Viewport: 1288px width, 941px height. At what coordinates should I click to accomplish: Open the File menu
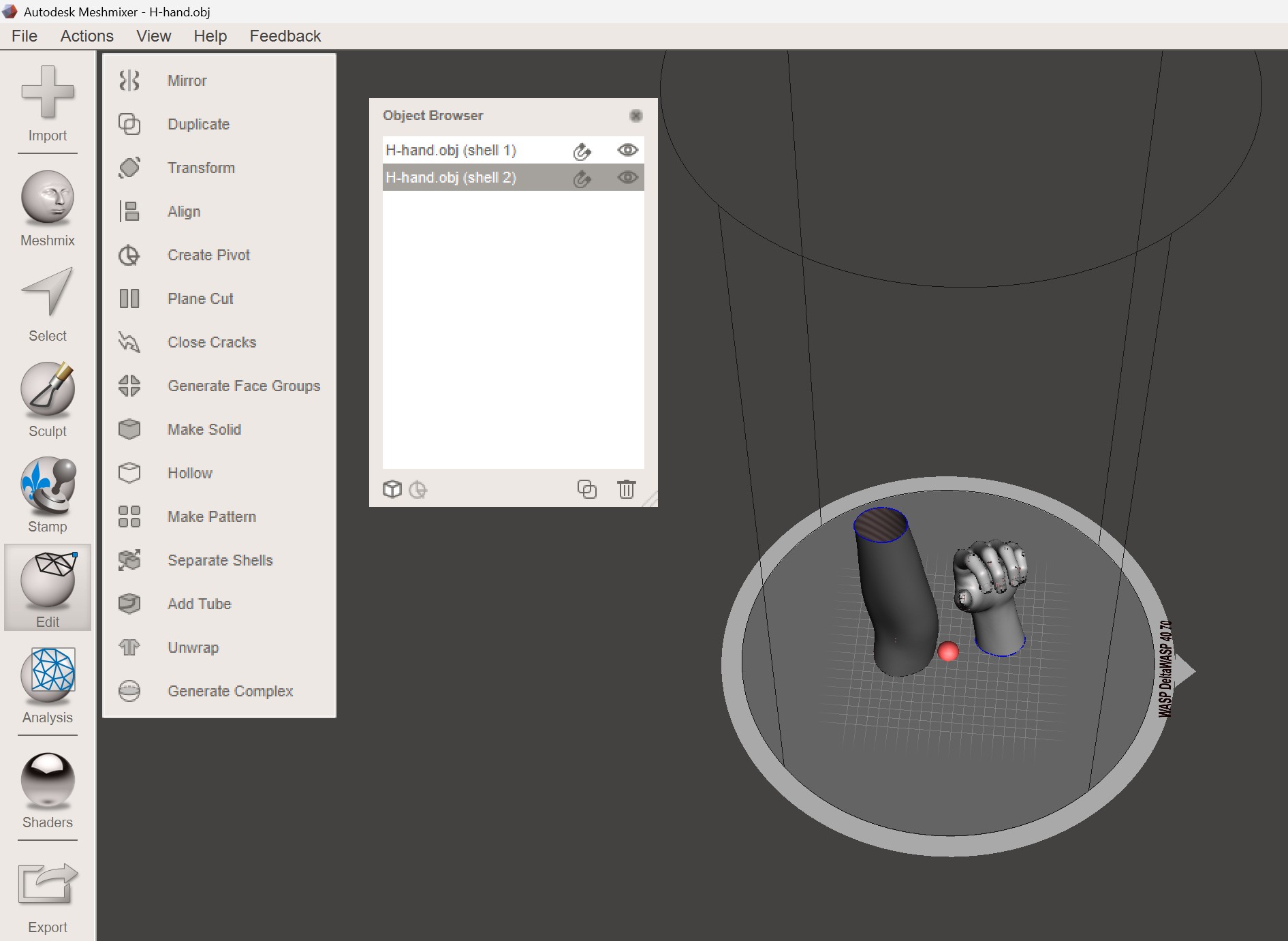pyautogui.click(x=25, y=36)
